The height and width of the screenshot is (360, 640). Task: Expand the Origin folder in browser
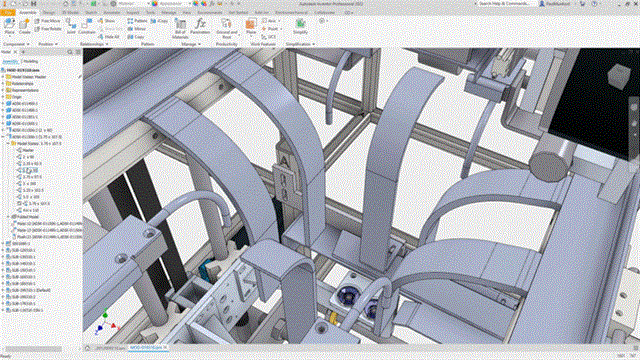(x=3, y=97)
